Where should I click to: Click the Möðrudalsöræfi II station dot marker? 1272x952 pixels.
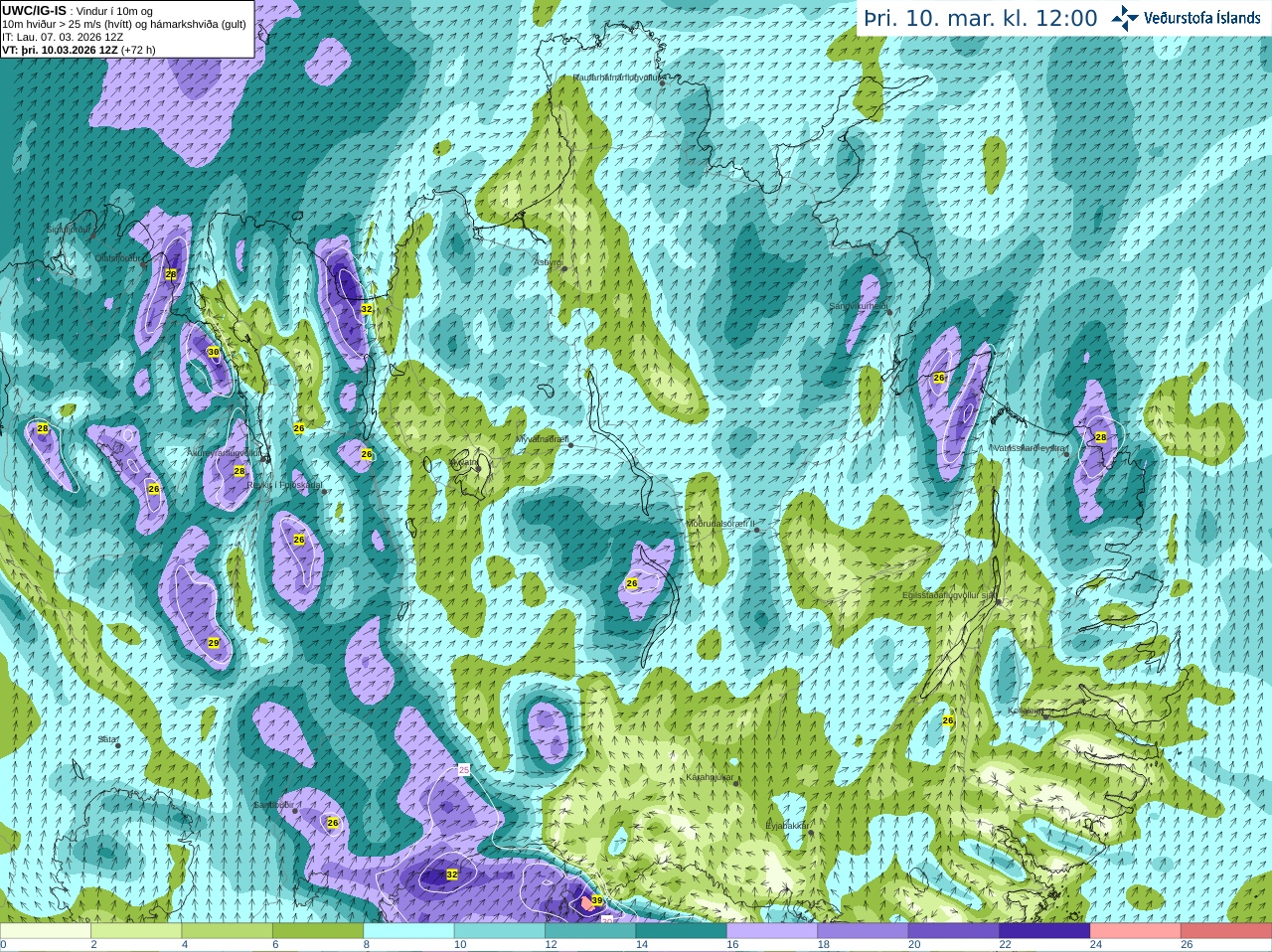[757, 530]
